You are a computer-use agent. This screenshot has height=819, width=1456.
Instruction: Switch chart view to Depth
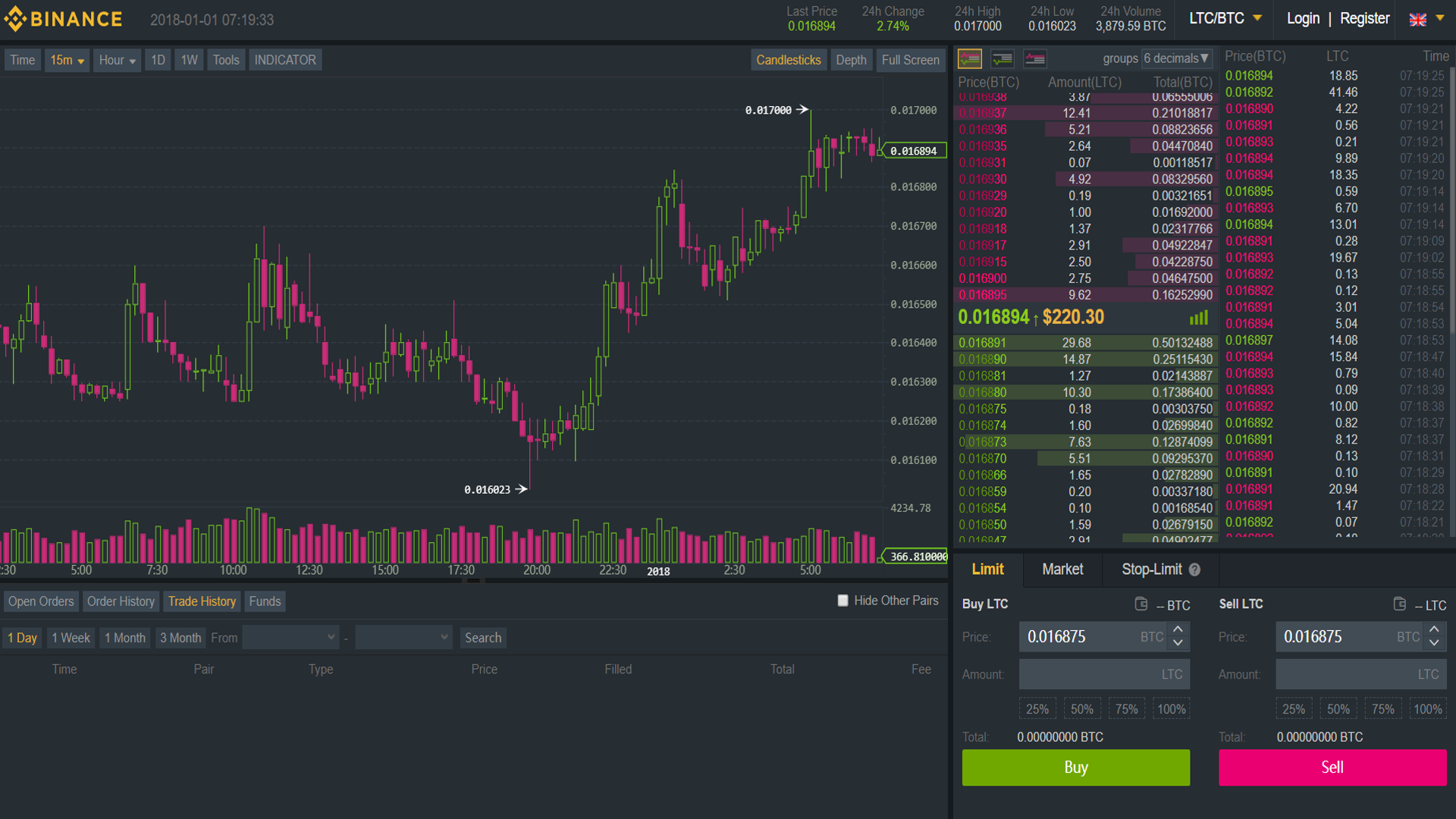coord(851,60)
